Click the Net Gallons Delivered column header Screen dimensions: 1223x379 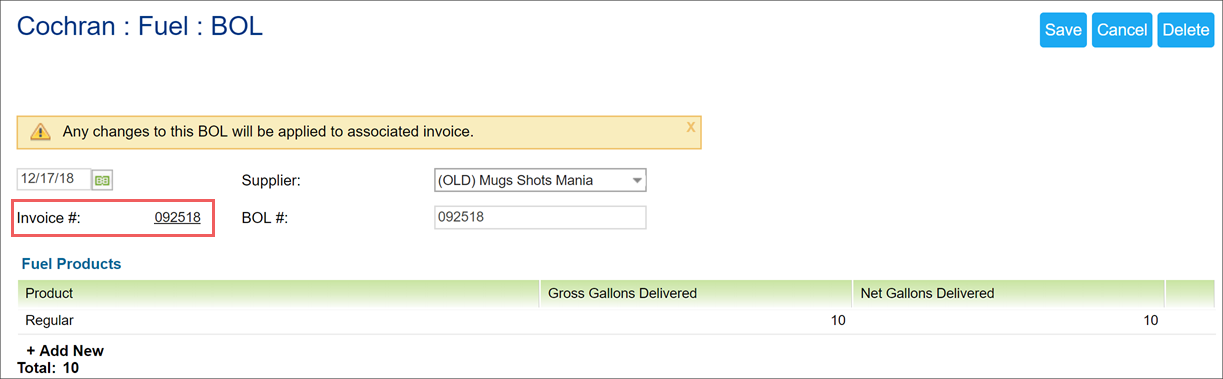(x=927, y=293)
